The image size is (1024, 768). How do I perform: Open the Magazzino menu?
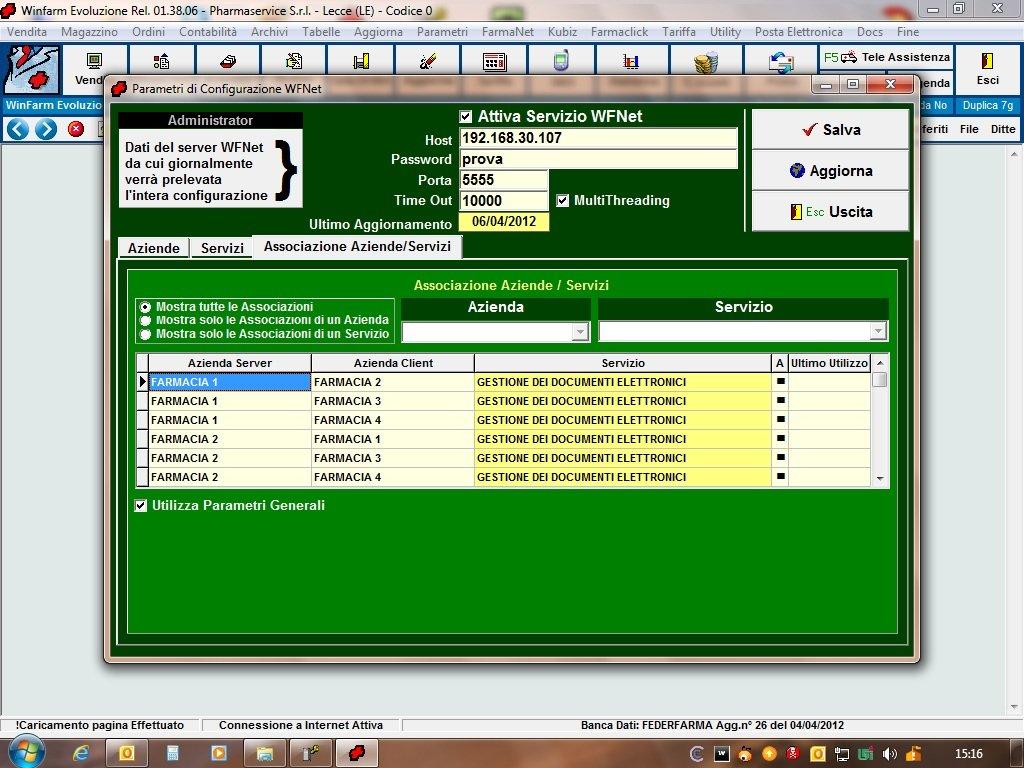click(x=89, y=32)
